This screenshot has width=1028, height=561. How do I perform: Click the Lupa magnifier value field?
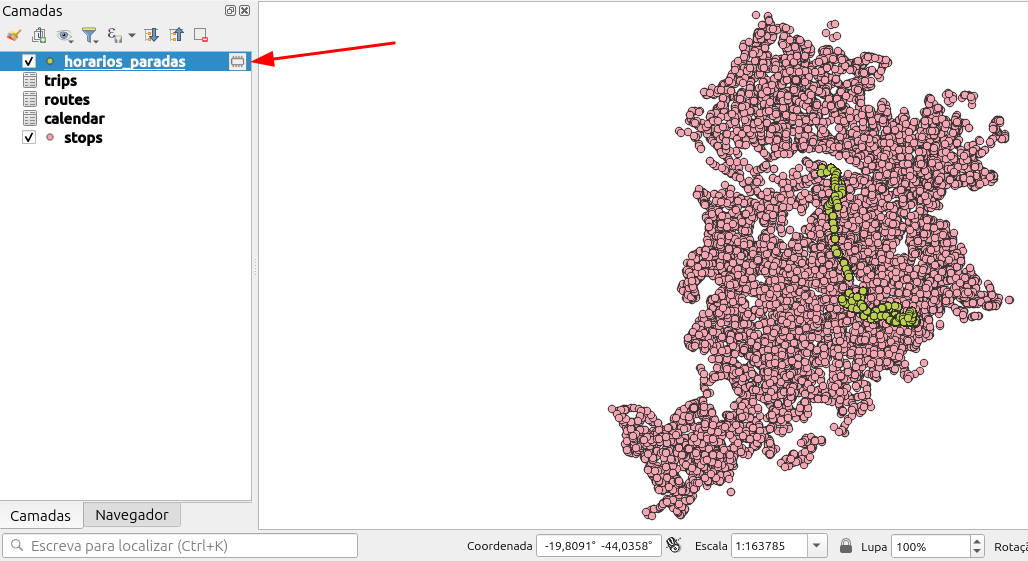coord(930,547)
